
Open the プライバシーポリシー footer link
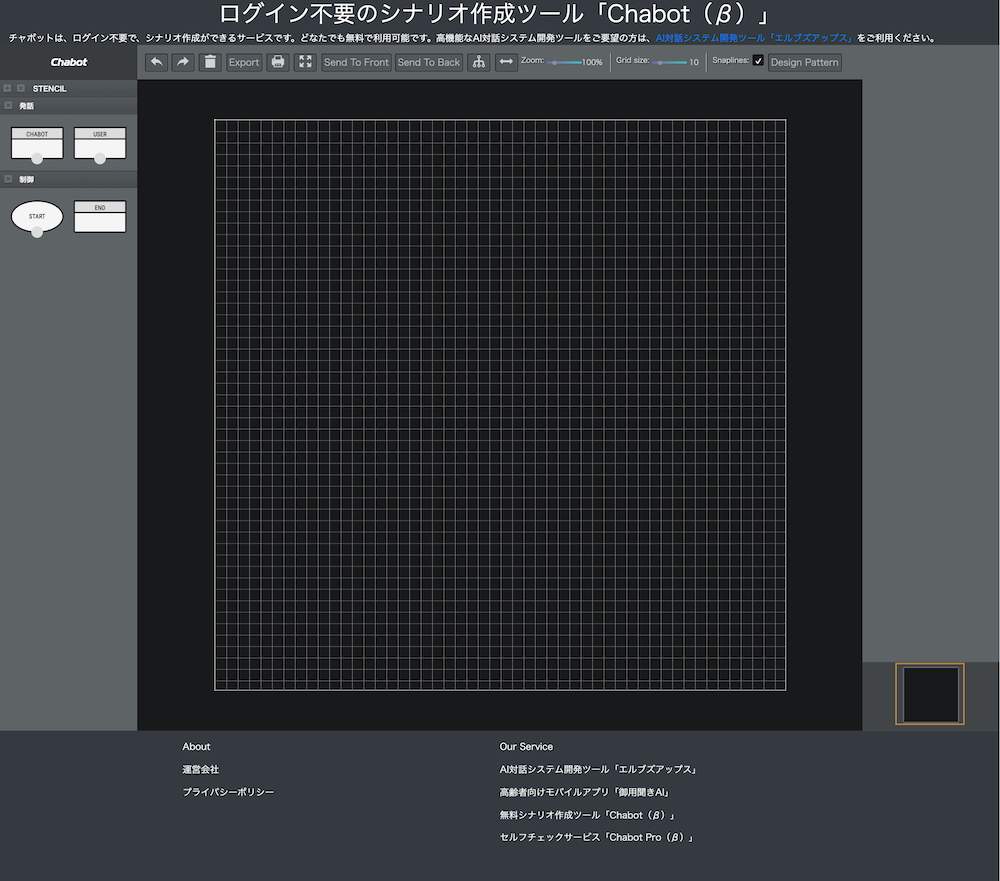point(228,792)
